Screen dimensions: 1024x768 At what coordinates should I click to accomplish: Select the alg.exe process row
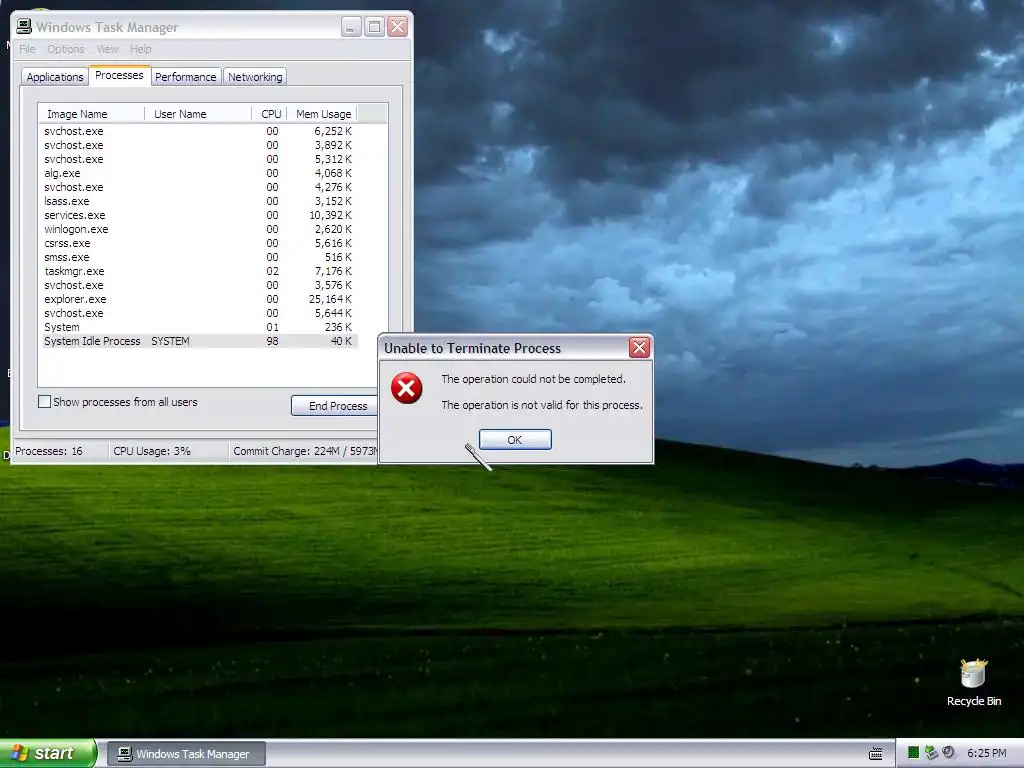[199, 173]
